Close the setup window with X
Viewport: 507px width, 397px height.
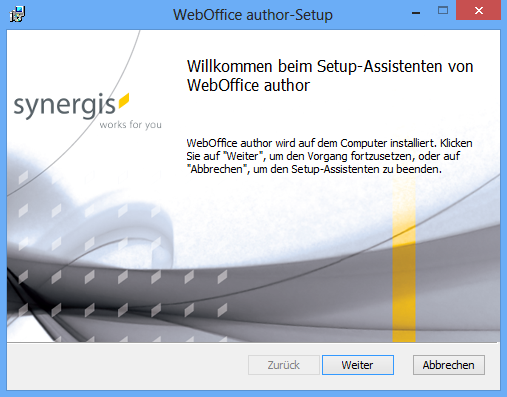479,11
